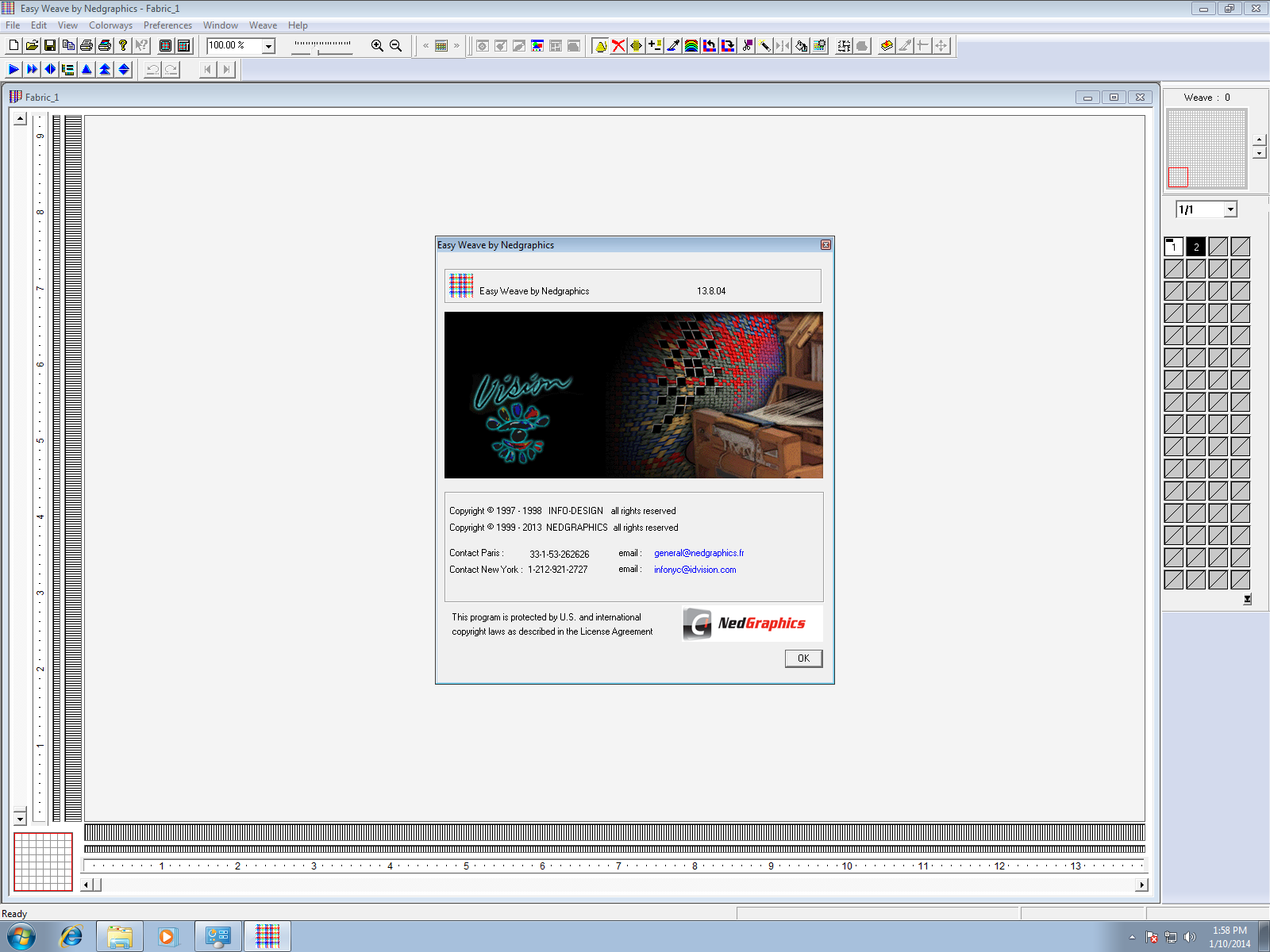Save the current fabric design
The image size is (1270, 952).
click(x=50, y=45)
